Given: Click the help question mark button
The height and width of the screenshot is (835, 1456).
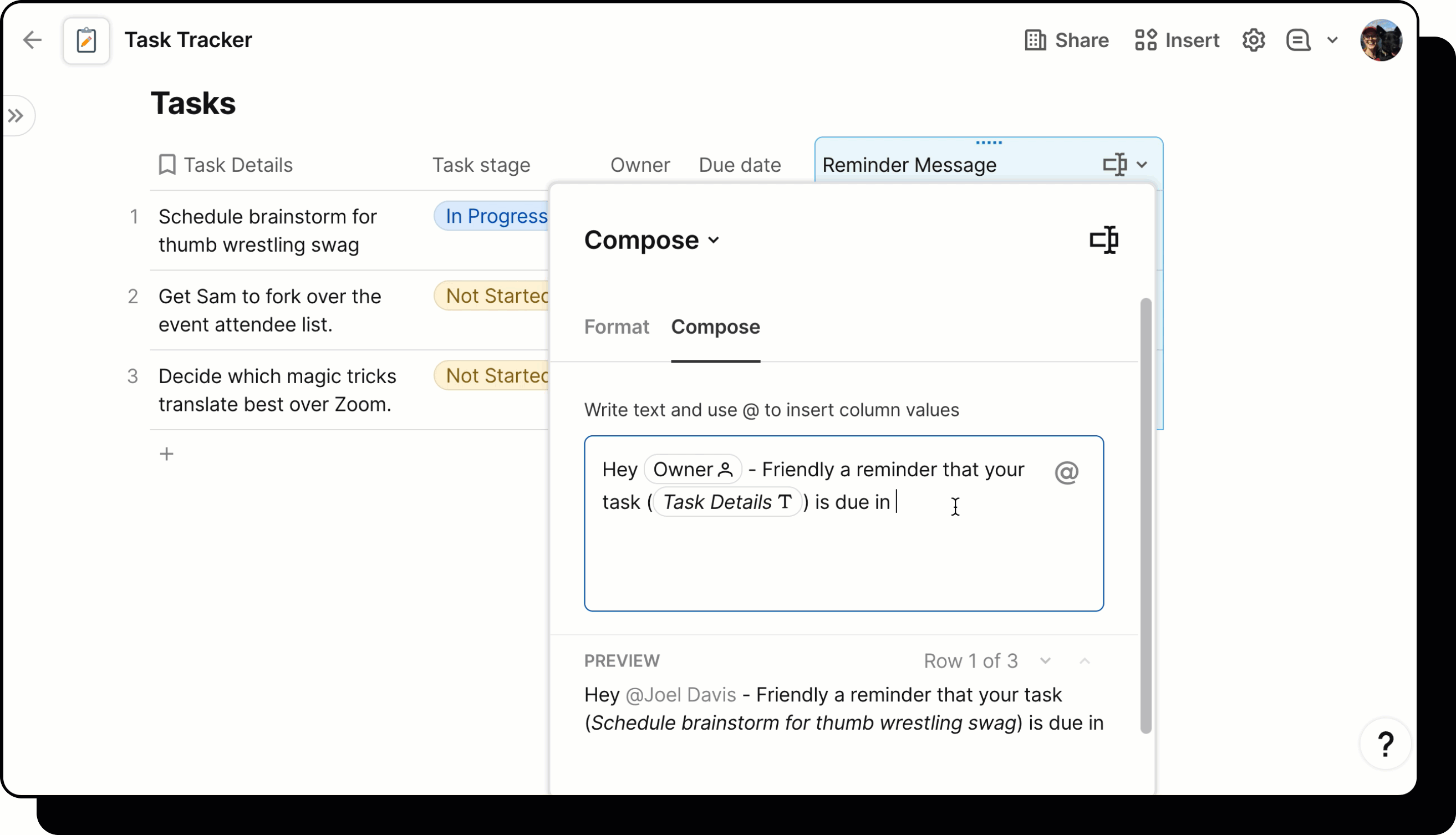Looking at the screenshot, I should 1385,744.
